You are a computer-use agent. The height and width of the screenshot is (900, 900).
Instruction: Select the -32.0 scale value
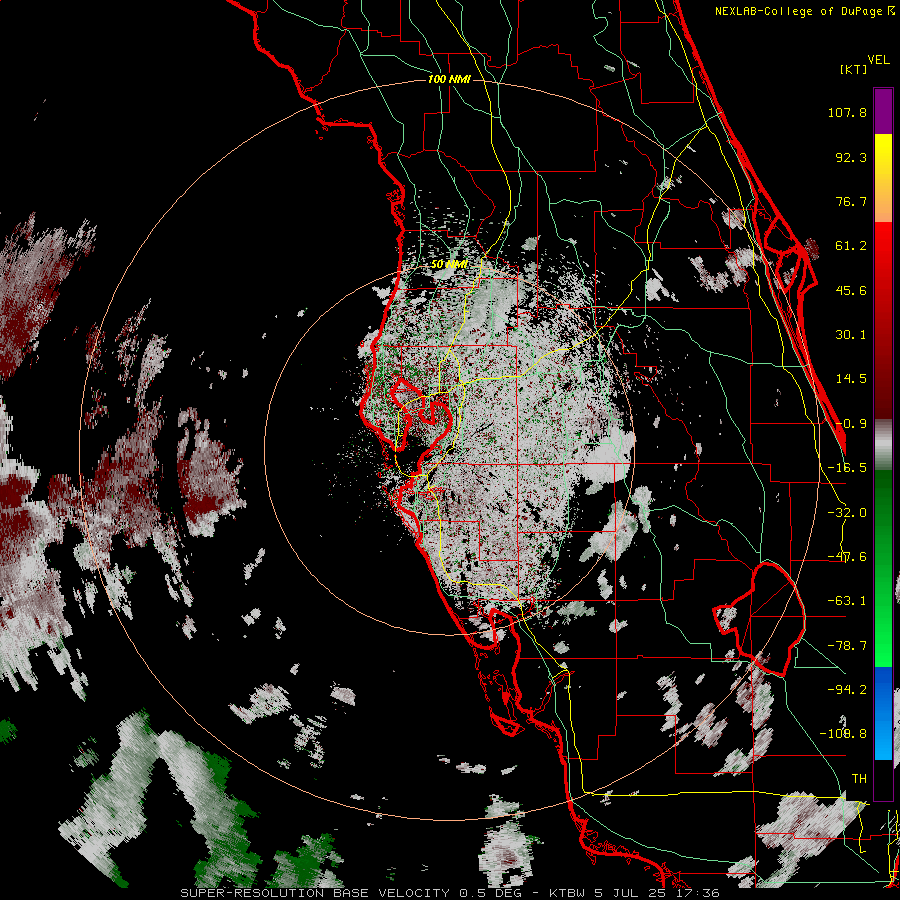[847, 513]
